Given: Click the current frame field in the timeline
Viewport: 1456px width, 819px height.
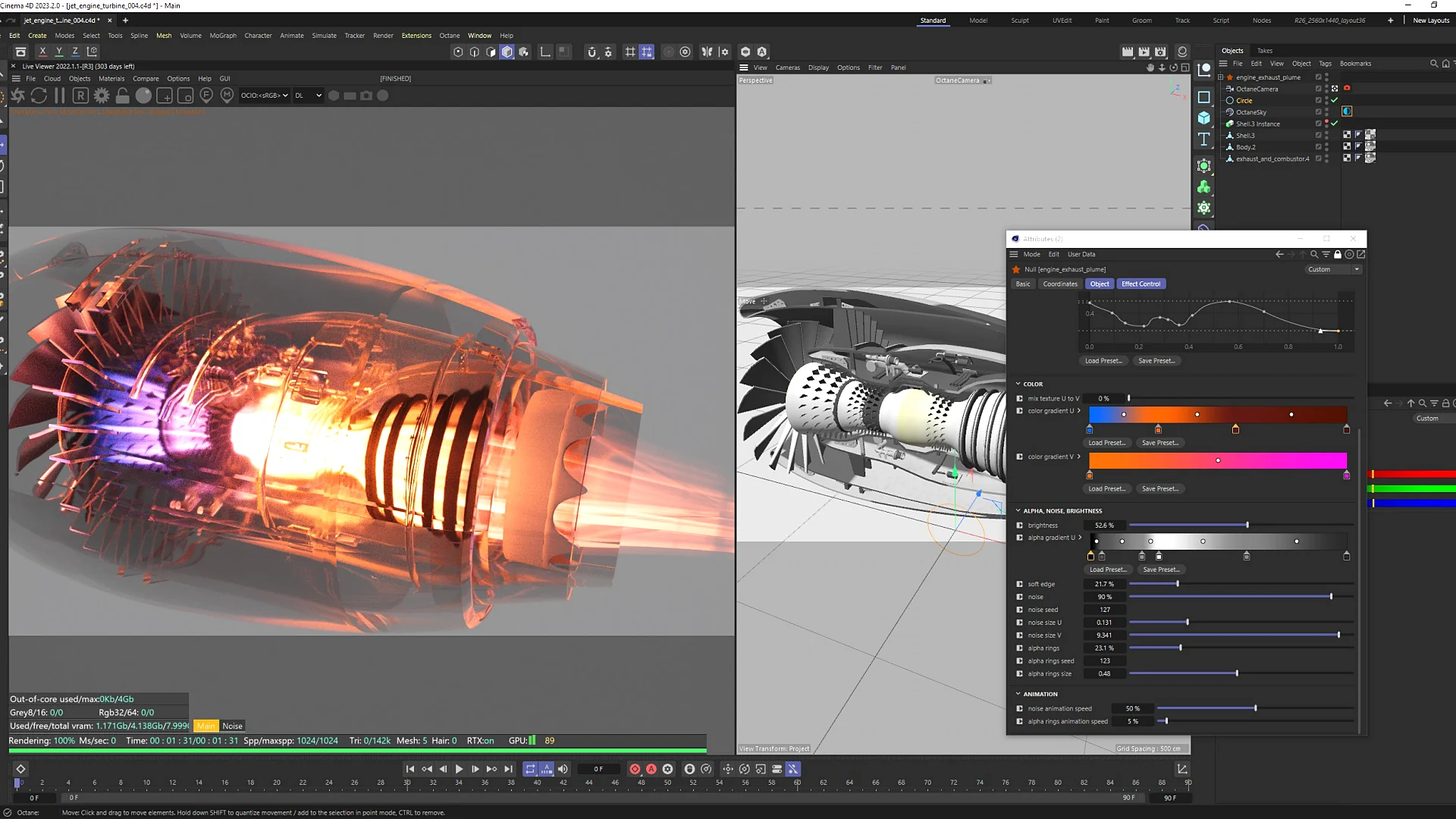Looking at the screenshot, I should point(598,769).
